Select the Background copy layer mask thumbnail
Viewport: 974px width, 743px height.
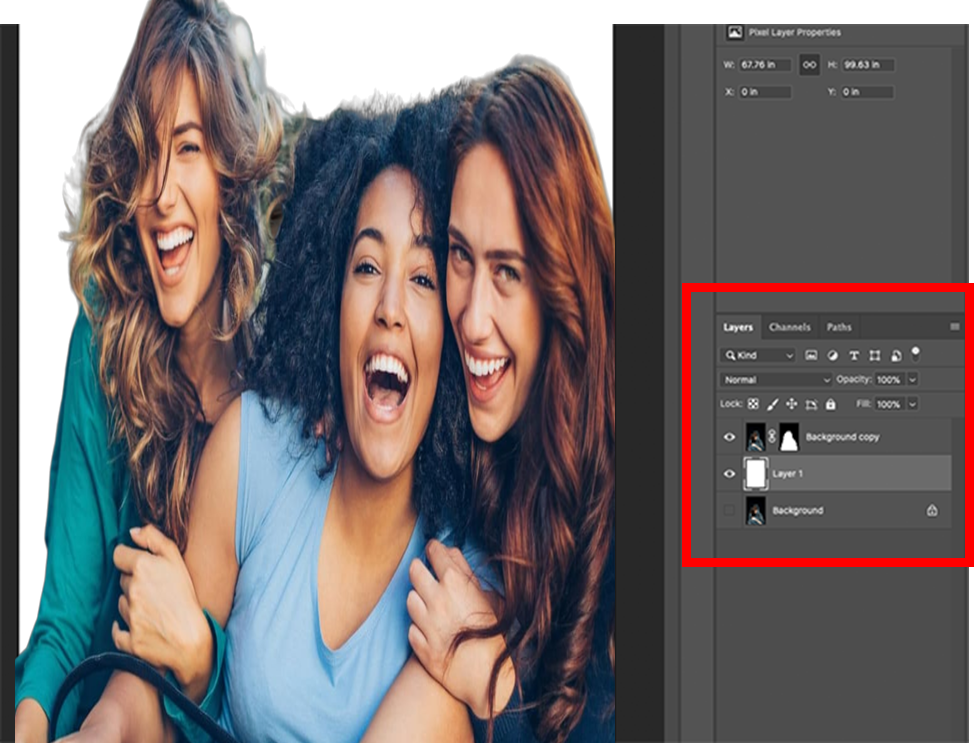pyautogui.click(x=789, y=437)
